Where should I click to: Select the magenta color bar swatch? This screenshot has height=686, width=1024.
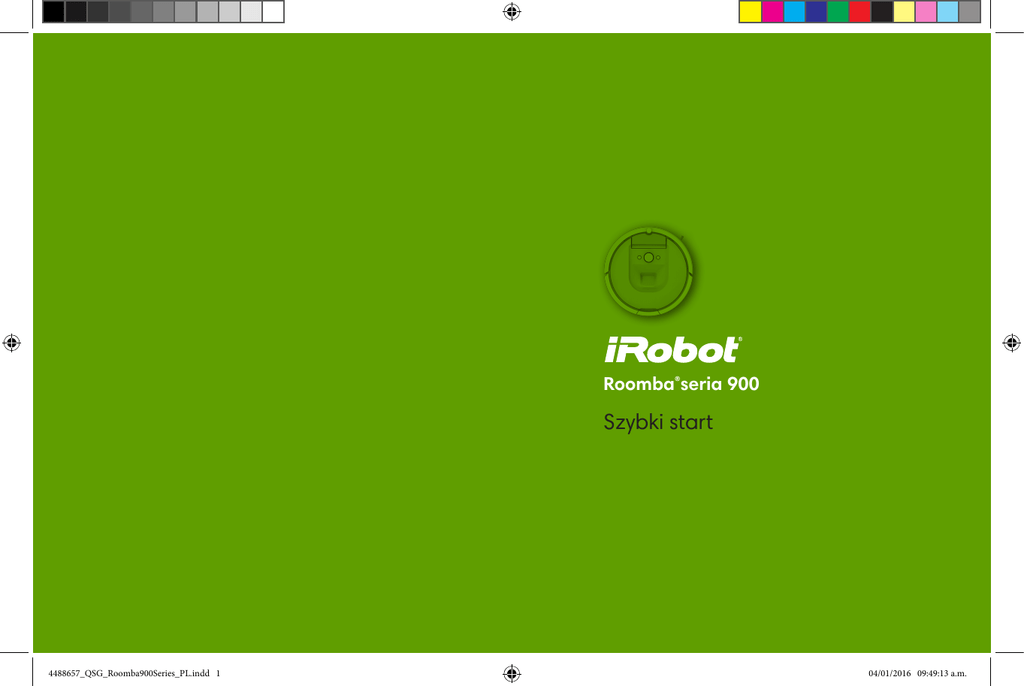(x=772, y=12)
